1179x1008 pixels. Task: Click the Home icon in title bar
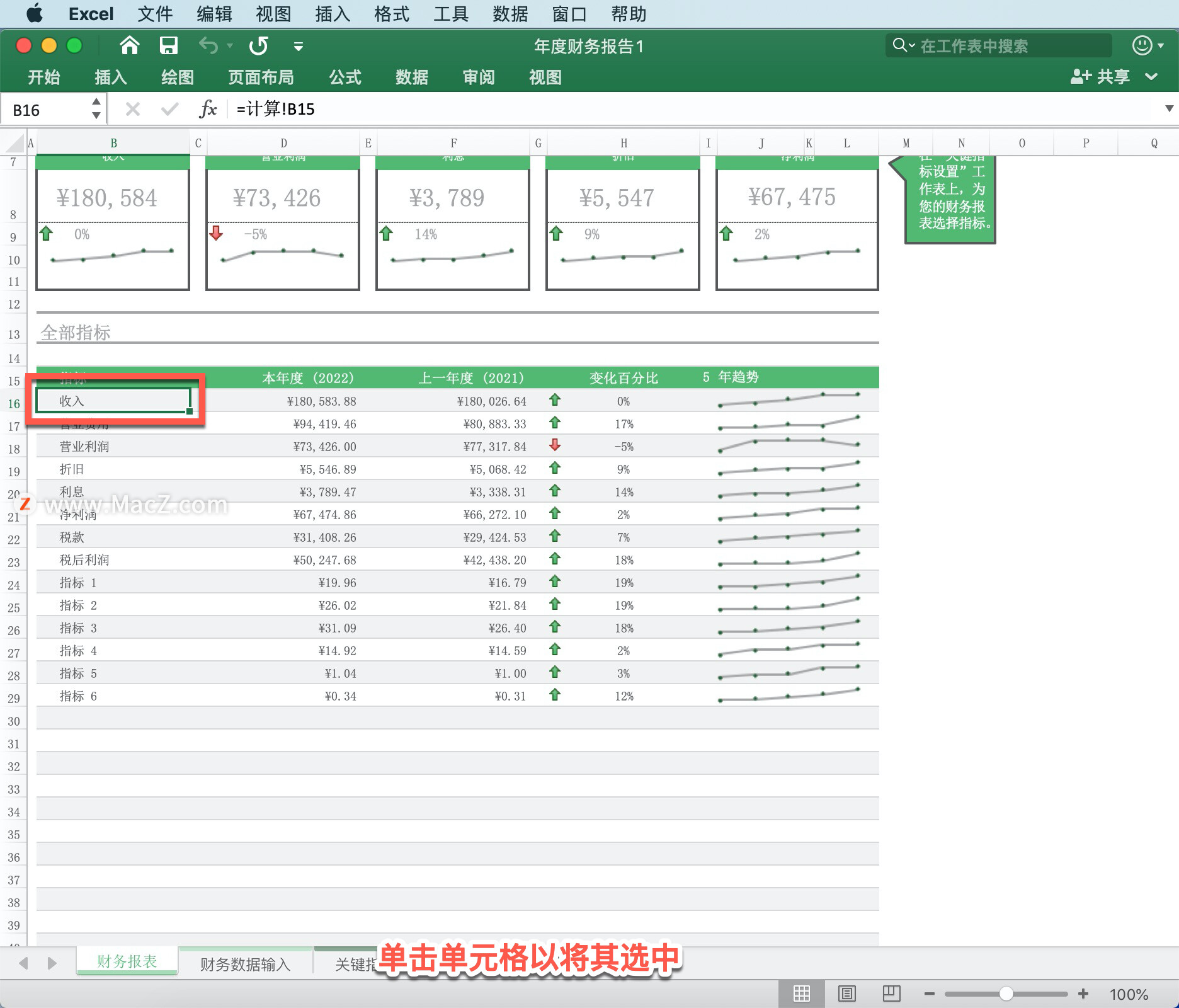(x=130, y=45)
